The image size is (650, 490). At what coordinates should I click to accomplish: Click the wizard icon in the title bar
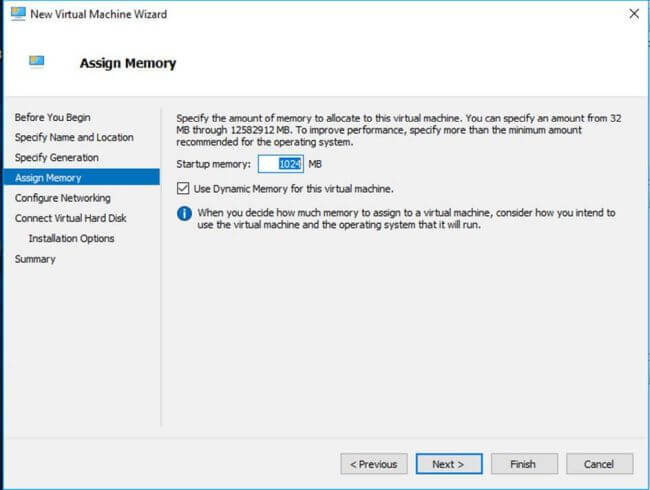coord(18,14)
